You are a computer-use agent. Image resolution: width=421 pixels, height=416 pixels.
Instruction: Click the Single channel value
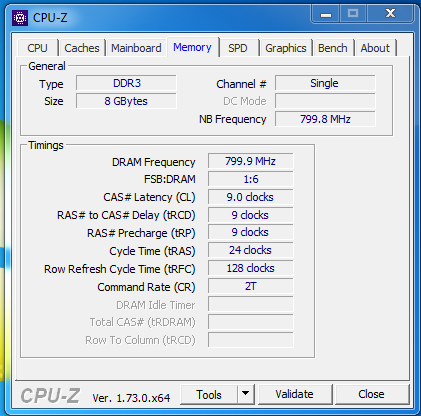click(325, 83)
